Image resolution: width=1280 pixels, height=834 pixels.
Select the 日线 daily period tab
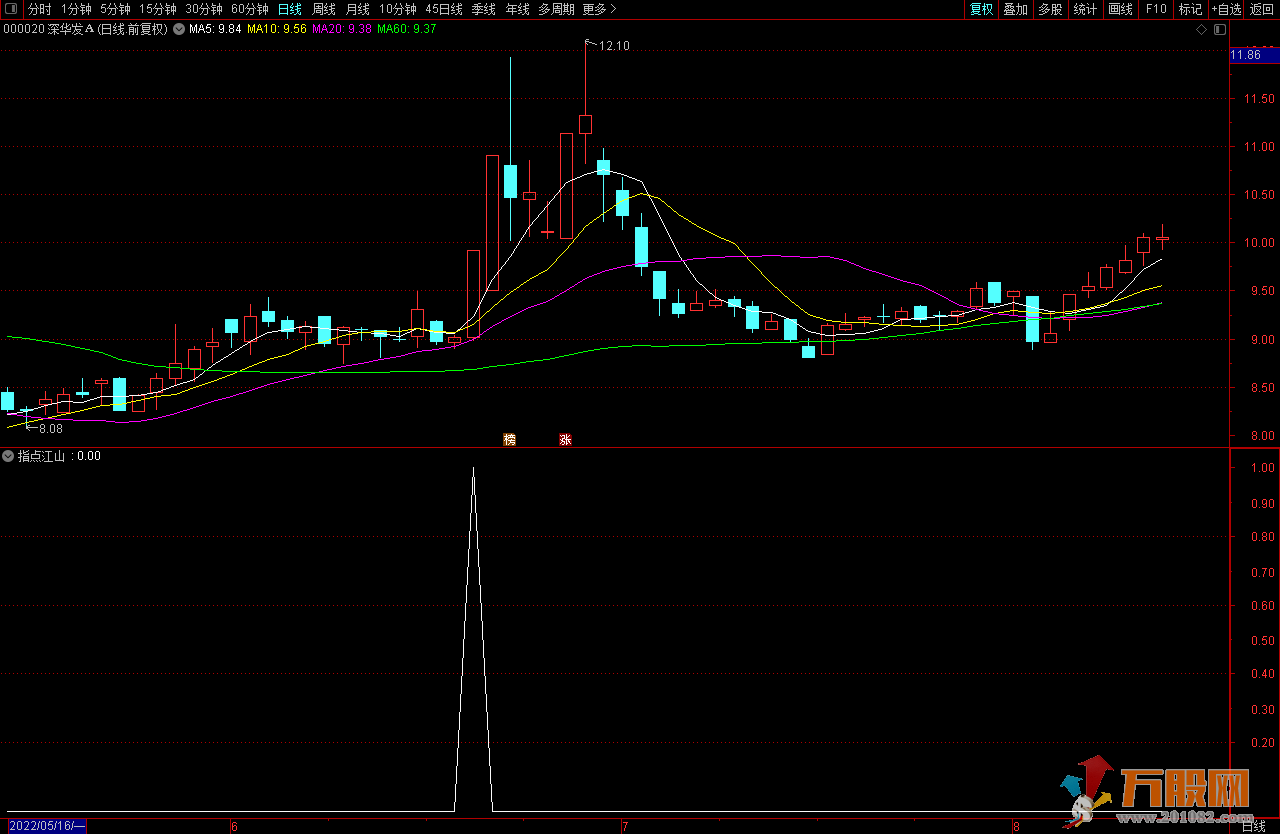pyautogui.click(x=290, y=9)
